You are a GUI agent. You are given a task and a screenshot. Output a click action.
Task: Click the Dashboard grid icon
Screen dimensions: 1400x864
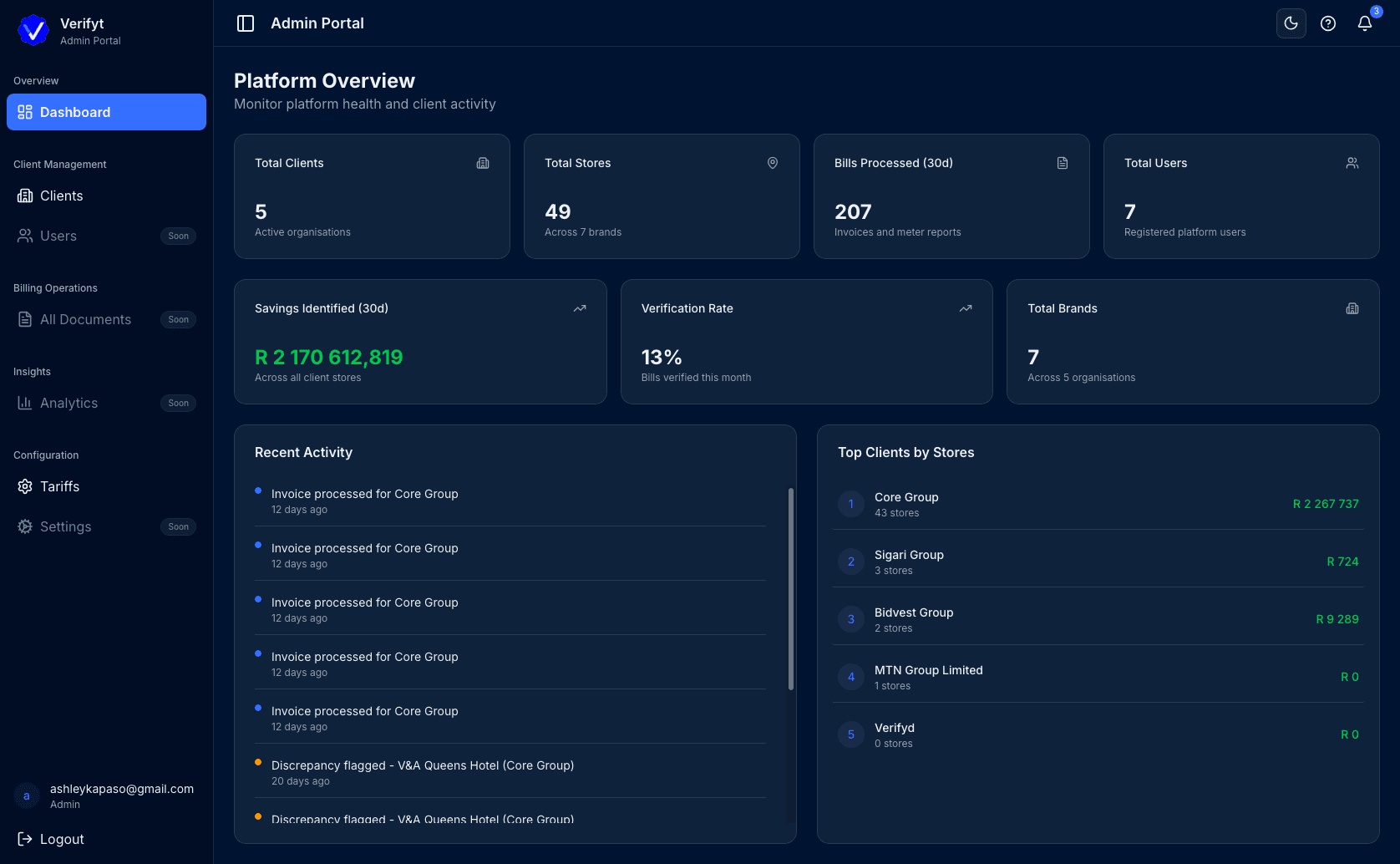pos(25,112)
